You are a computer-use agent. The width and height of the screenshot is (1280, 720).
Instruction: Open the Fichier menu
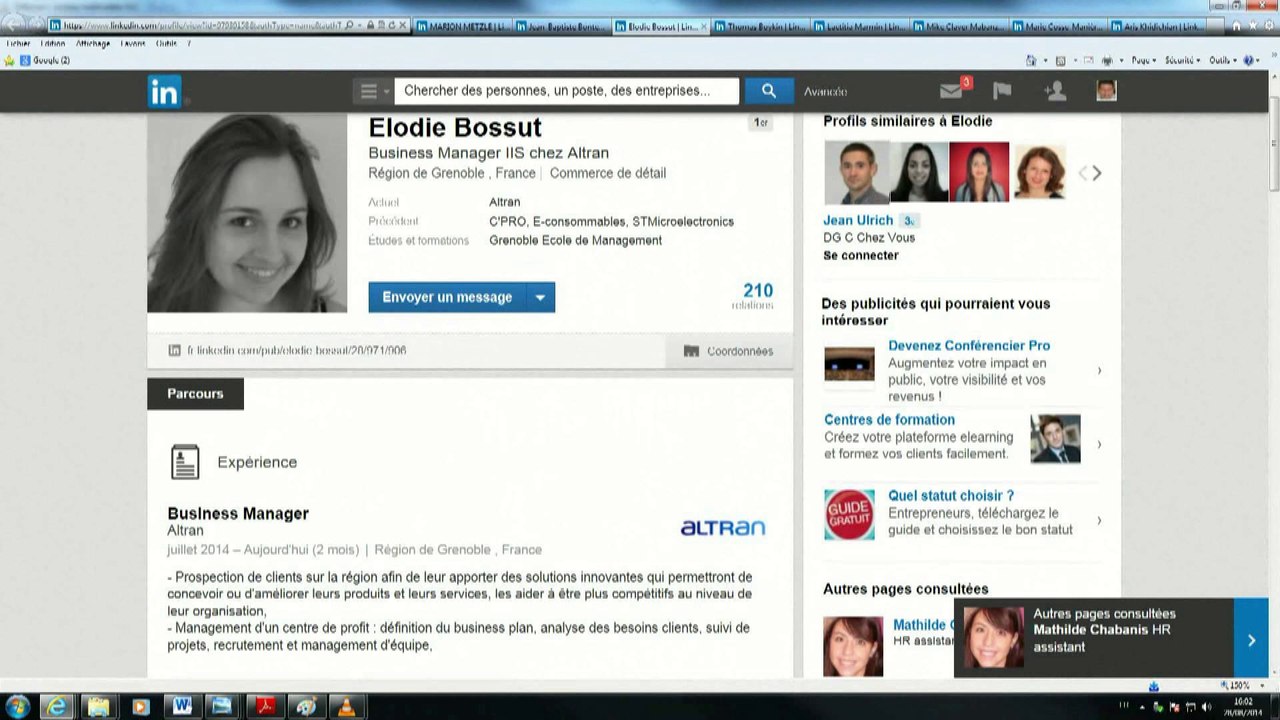click(18, 44)
